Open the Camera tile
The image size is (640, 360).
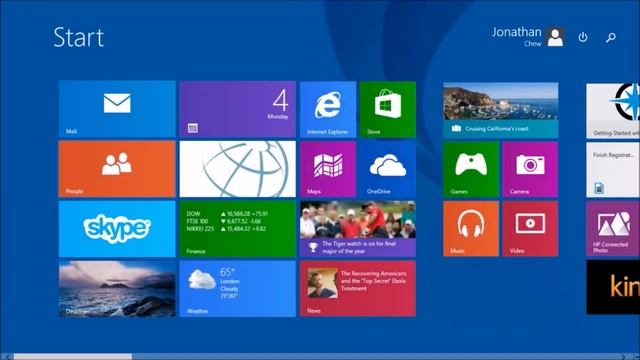coord(530,169)
